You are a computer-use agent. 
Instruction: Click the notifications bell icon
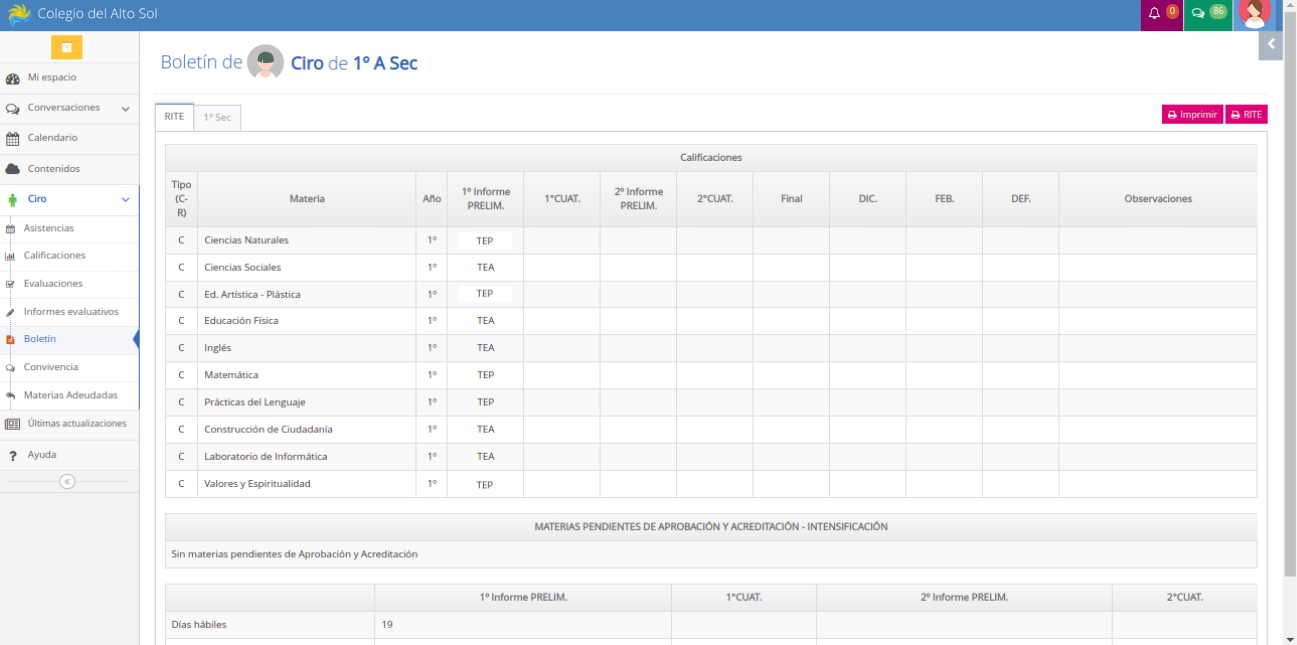pyautogui.click(x=1155, y=14)
